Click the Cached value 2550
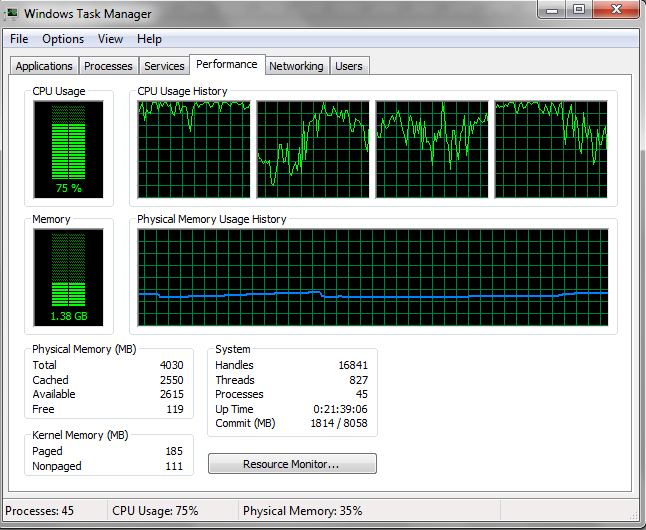Viewport: 646px width, 530px height. 171,380
